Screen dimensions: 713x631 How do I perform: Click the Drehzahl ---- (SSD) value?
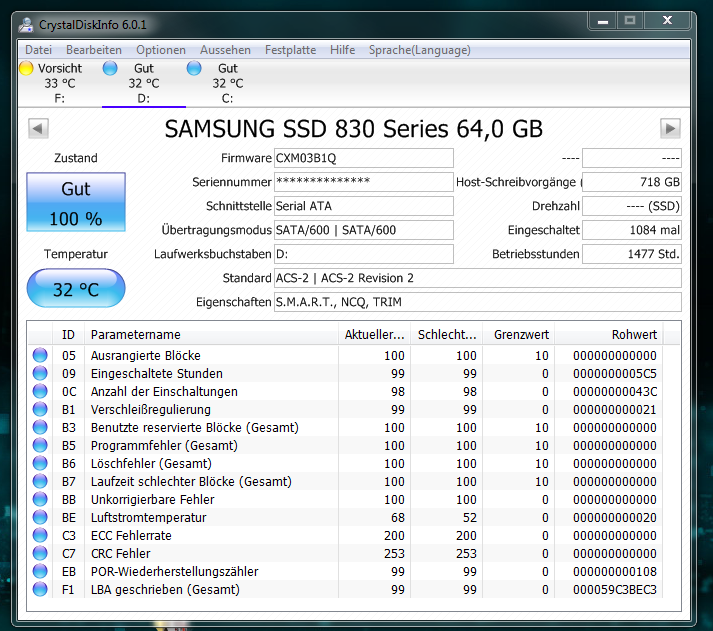(632, 206)
